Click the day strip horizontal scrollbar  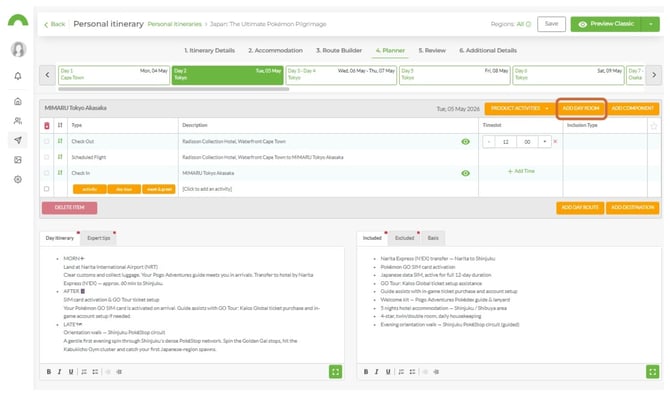pyautogui.click(x=173, y=89)
